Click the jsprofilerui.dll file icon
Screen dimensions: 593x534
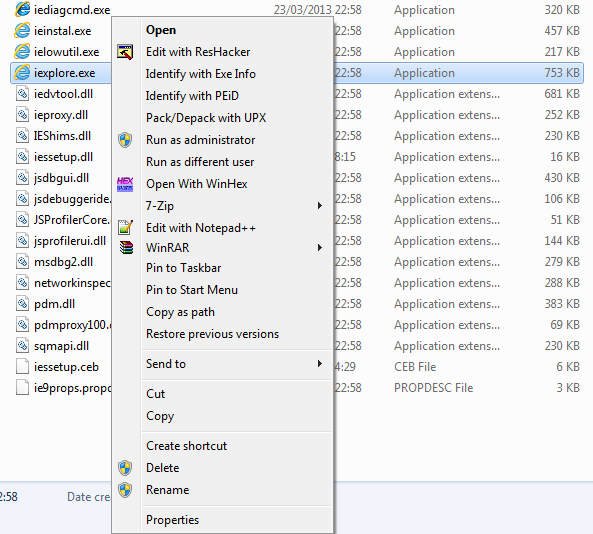tap(22, 241)
